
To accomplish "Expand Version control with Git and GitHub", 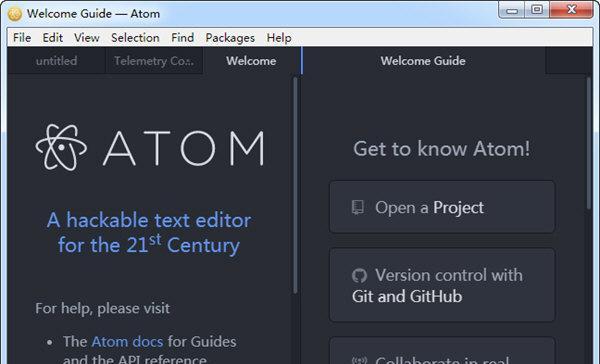I will pos(442,285).
